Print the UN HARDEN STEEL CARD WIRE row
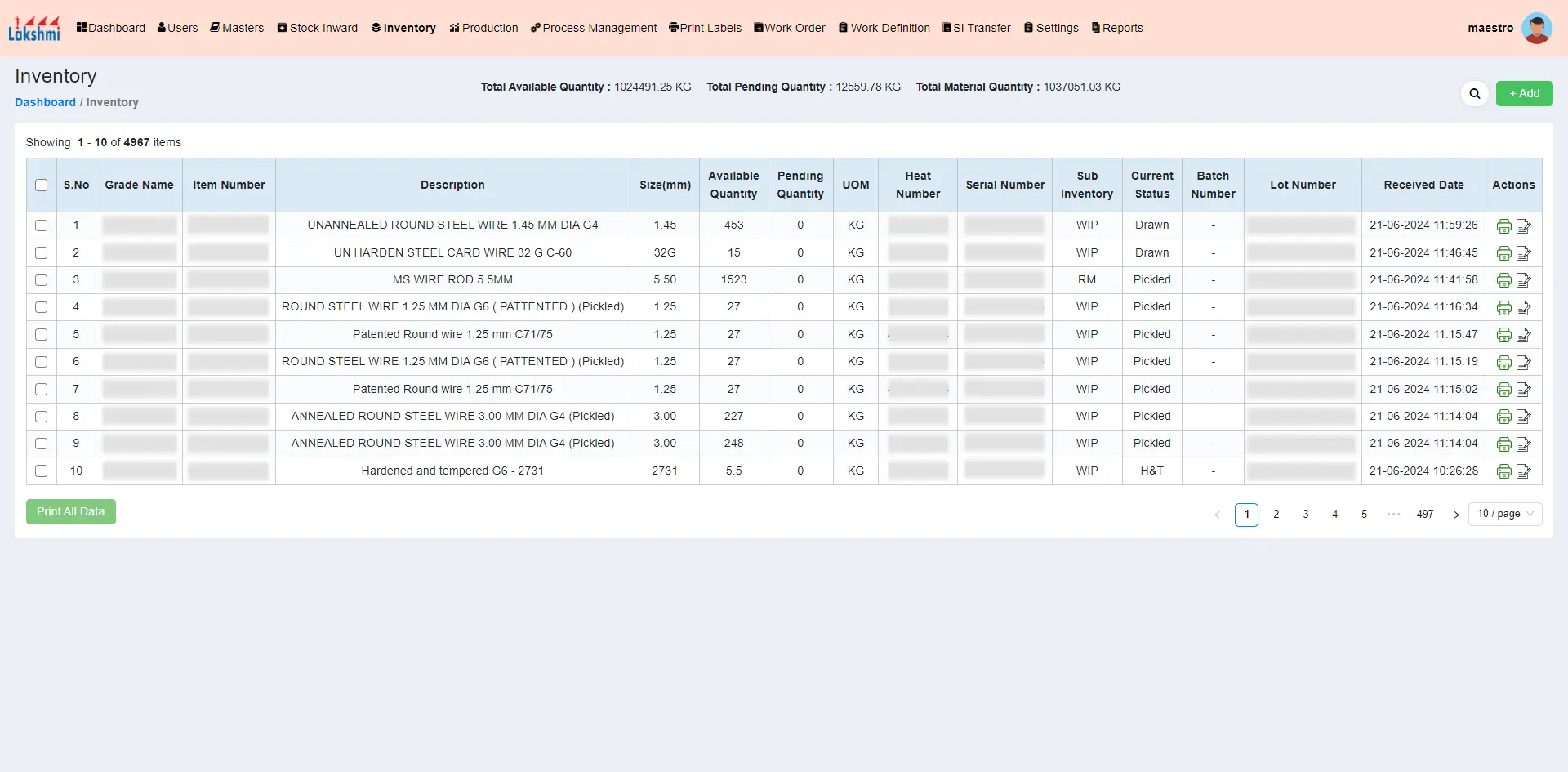Image resolution: width=1568 pixels, height=772 pixels. click(x=1503, y=253)
